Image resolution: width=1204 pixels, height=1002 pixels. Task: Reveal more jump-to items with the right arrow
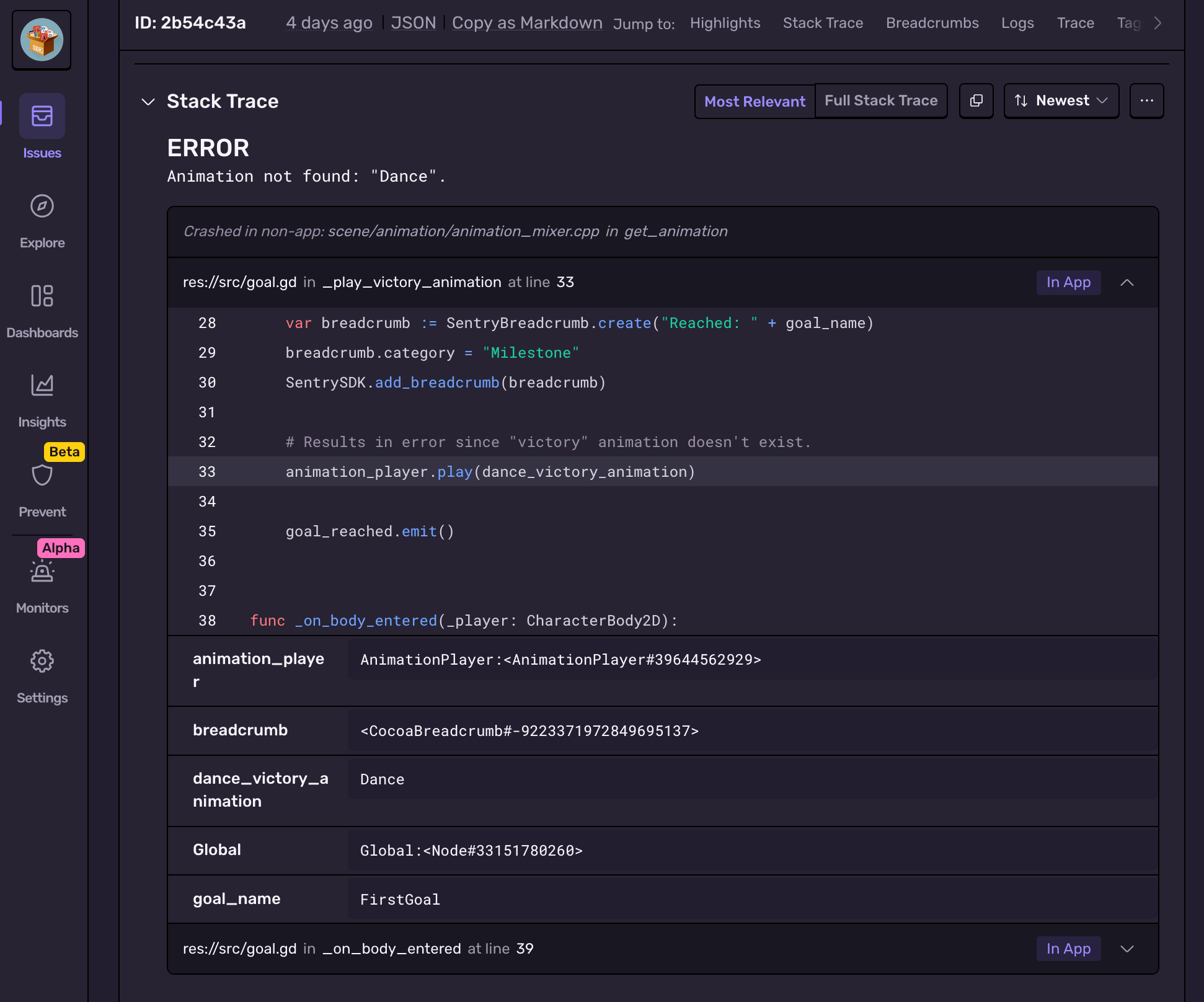[x=1158, y=23]
